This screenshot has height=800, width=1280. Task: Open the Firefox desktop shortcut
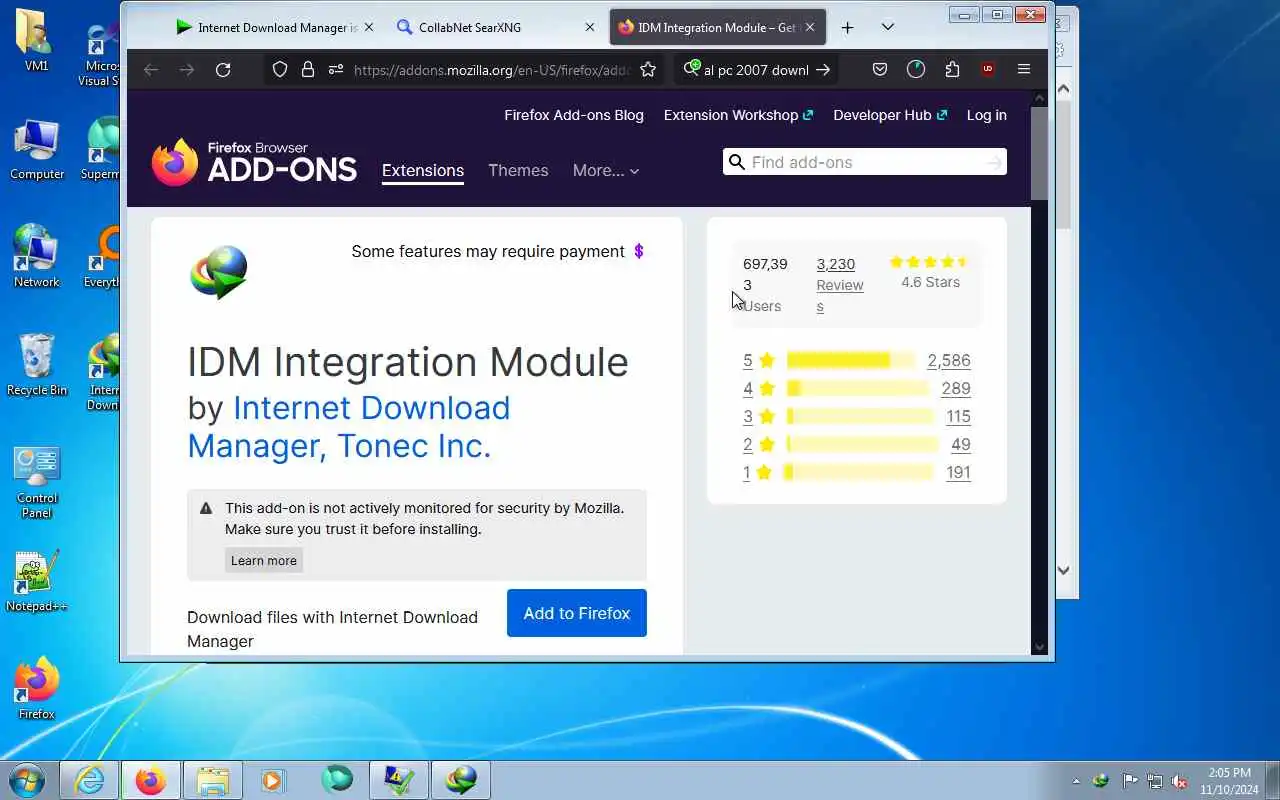tap(37, 688)
